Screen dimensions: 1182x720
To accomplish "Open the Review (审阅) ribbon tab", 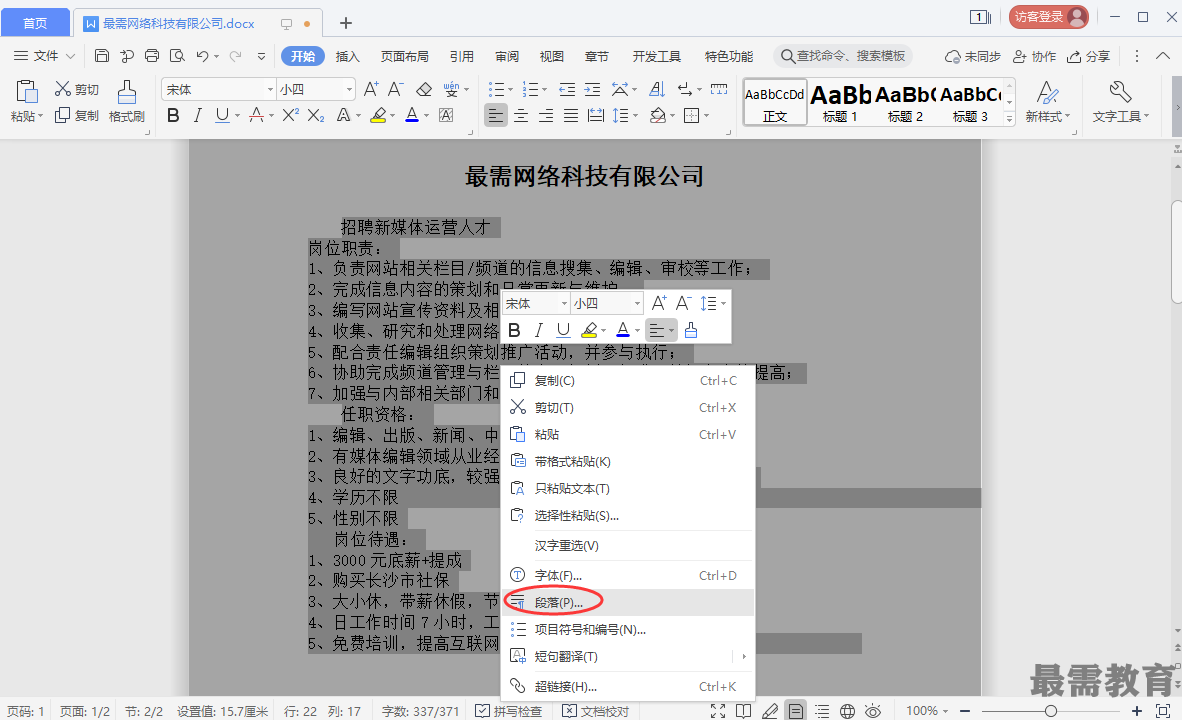I will pyautogui.click(x=507, y=57).
